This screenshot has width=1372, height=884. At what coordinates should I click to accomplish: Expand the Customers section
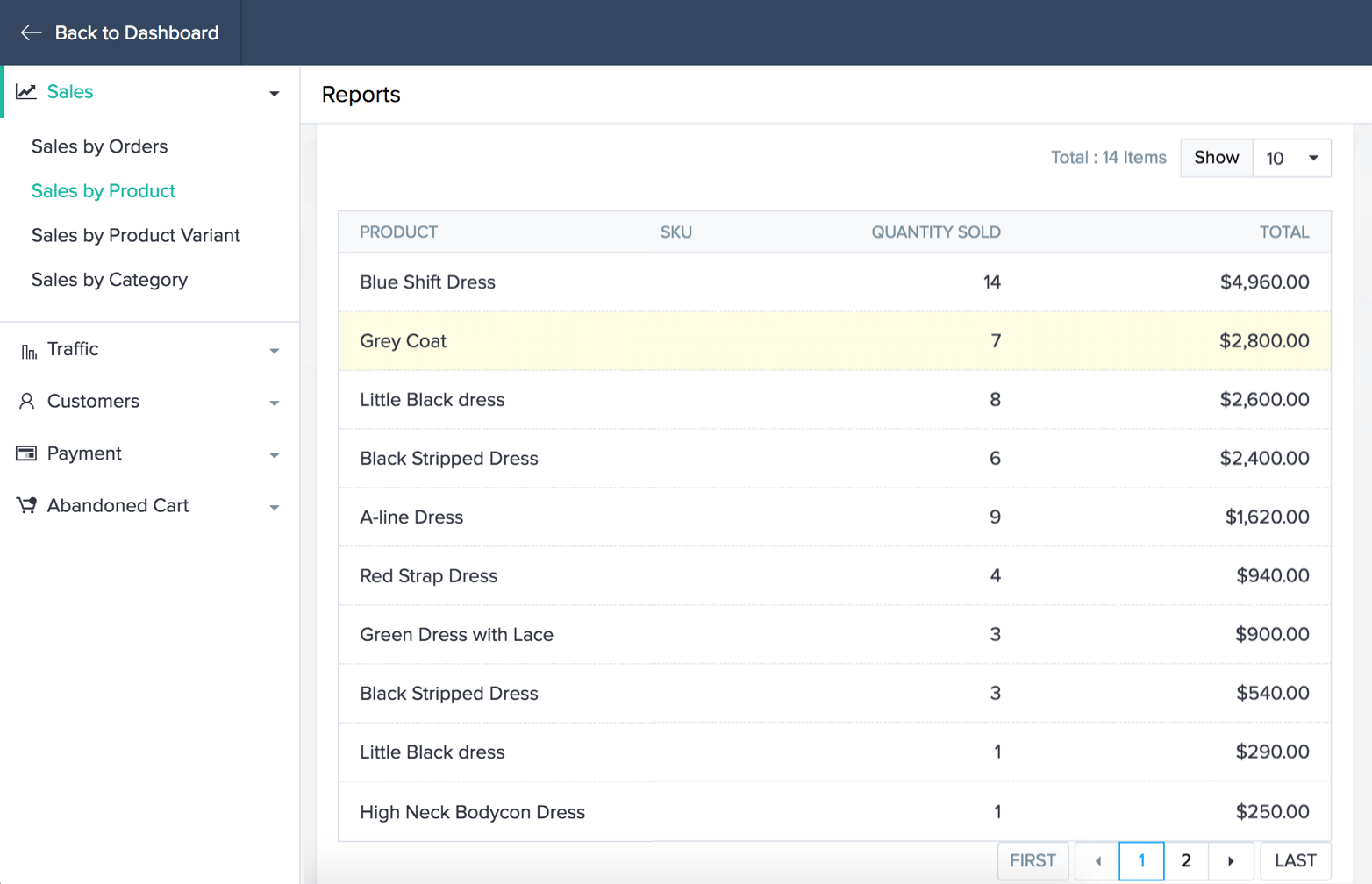tap(274, 403)
